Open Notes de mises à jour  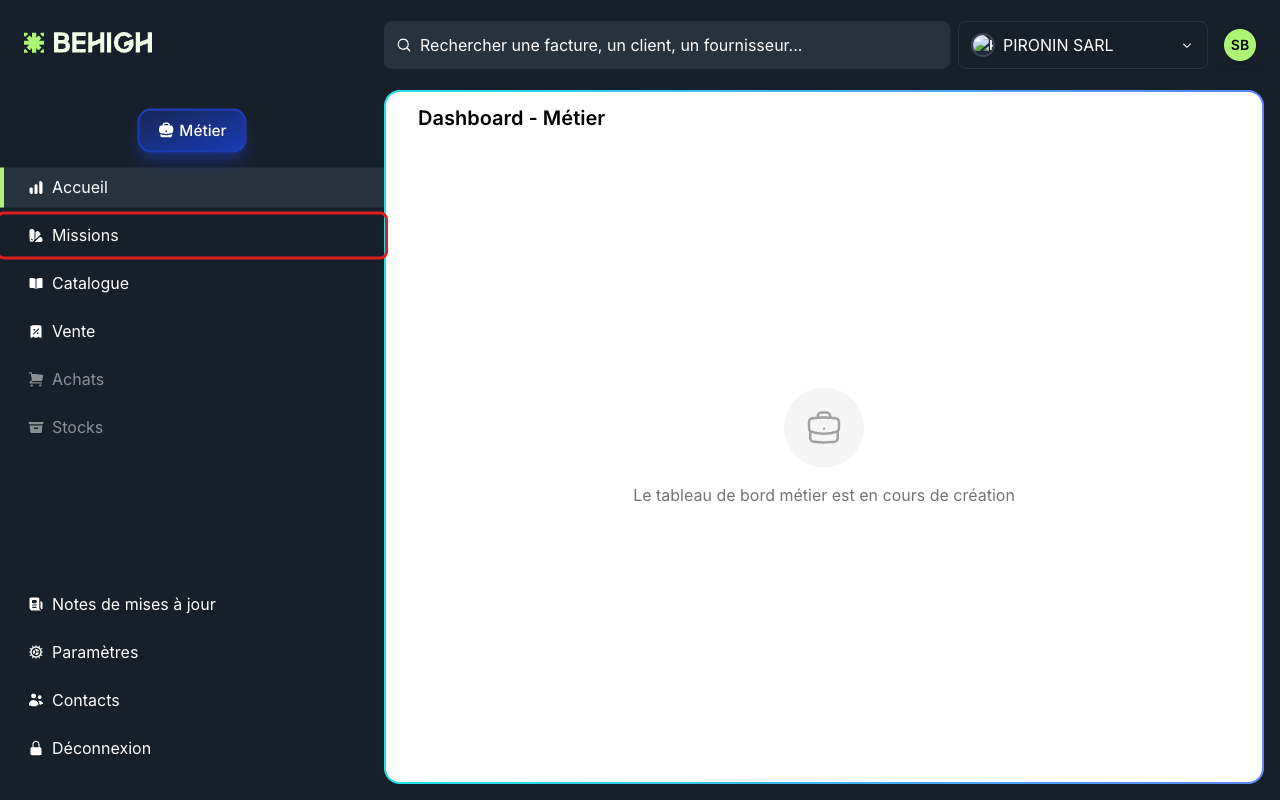pyautogui.click(x=192, y=604)
